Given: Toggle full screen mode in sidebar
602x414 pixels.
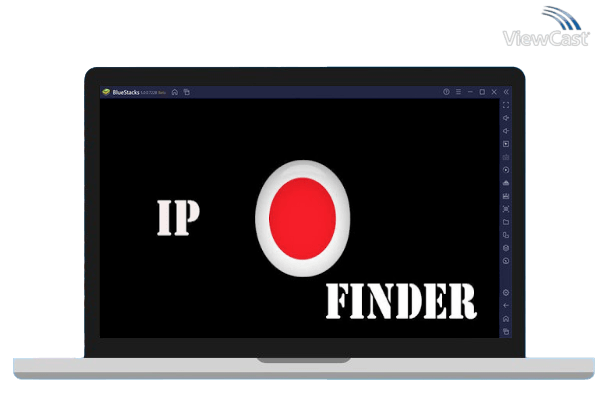Looking at the screenshot, I should (506, 105).
